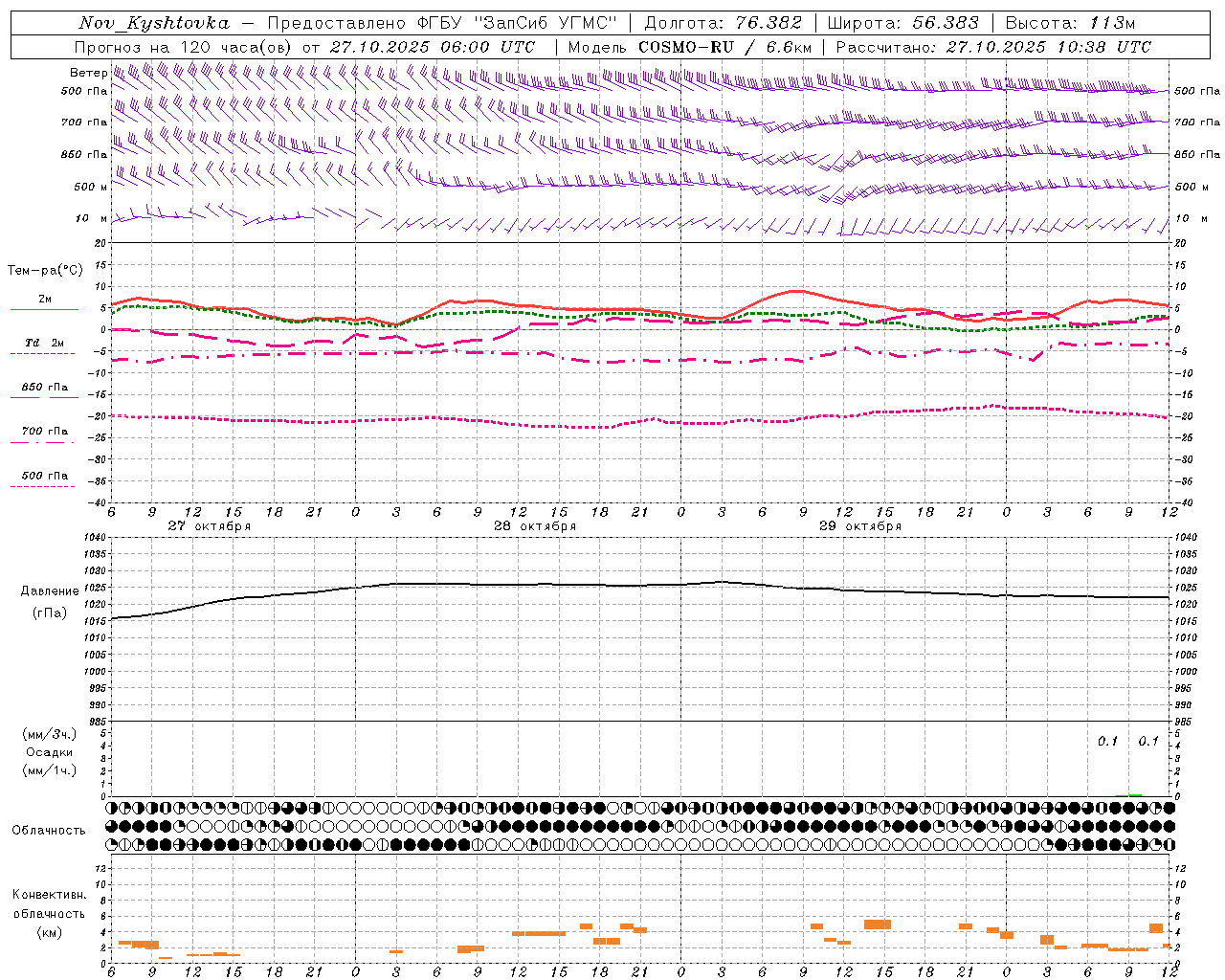Image resolution: width=1225 pixels, height=980 pixels.
Task: Click the latitude value Широта: 56.383
Action: click(x=902, y=23)
